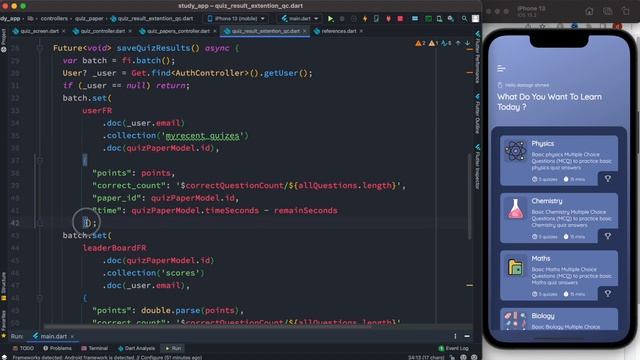The image size is (640, 360).
Task: Click the Physics atom image
Action: [516, 151]
